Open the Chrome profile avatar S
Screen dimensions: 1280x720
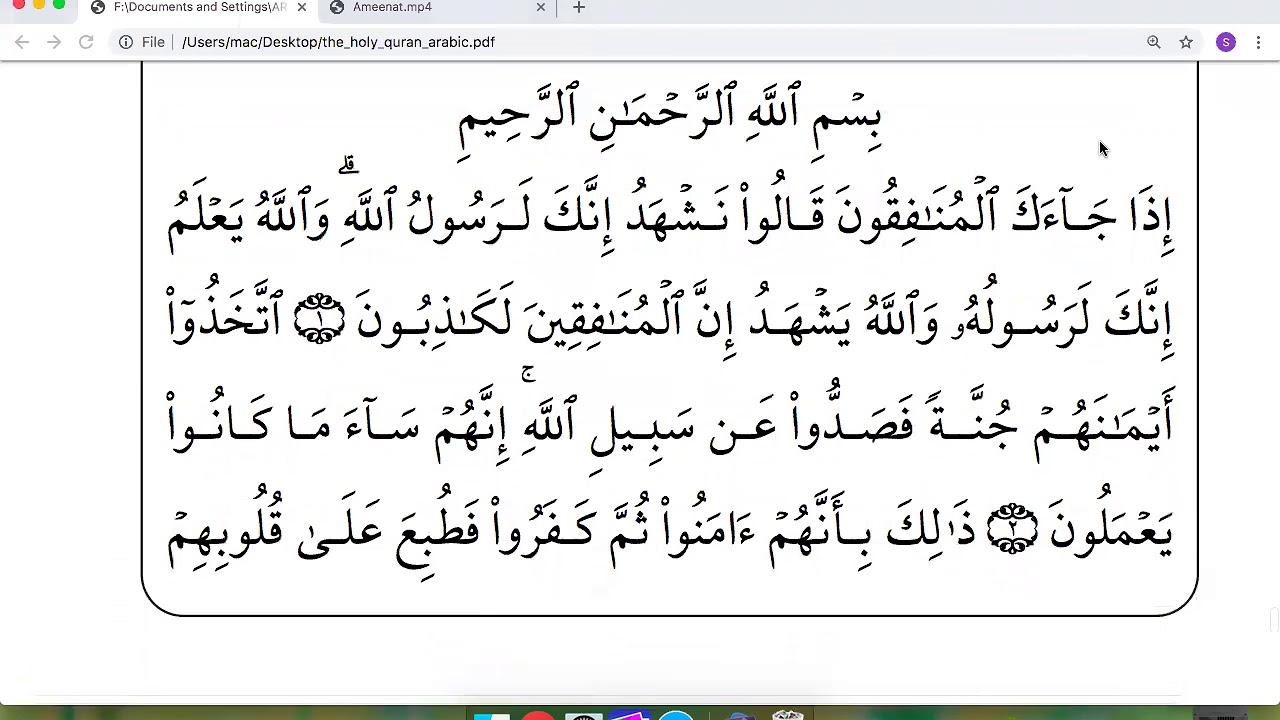tap(1226, 42)
